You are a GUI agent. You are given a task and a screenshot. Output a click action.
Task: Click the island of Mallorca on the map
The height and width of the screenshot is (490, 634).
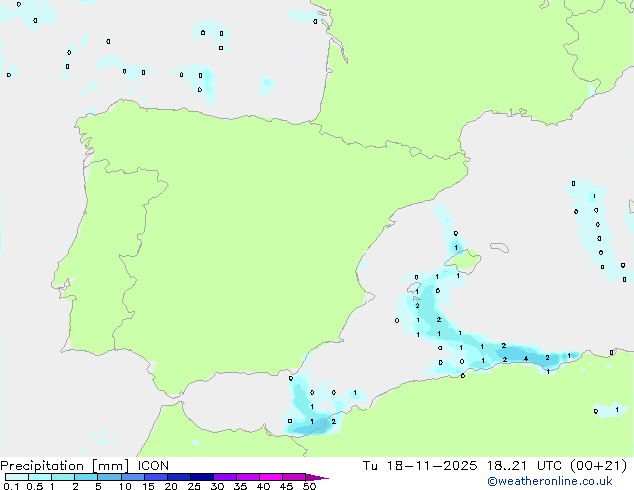tap(469, 264)
